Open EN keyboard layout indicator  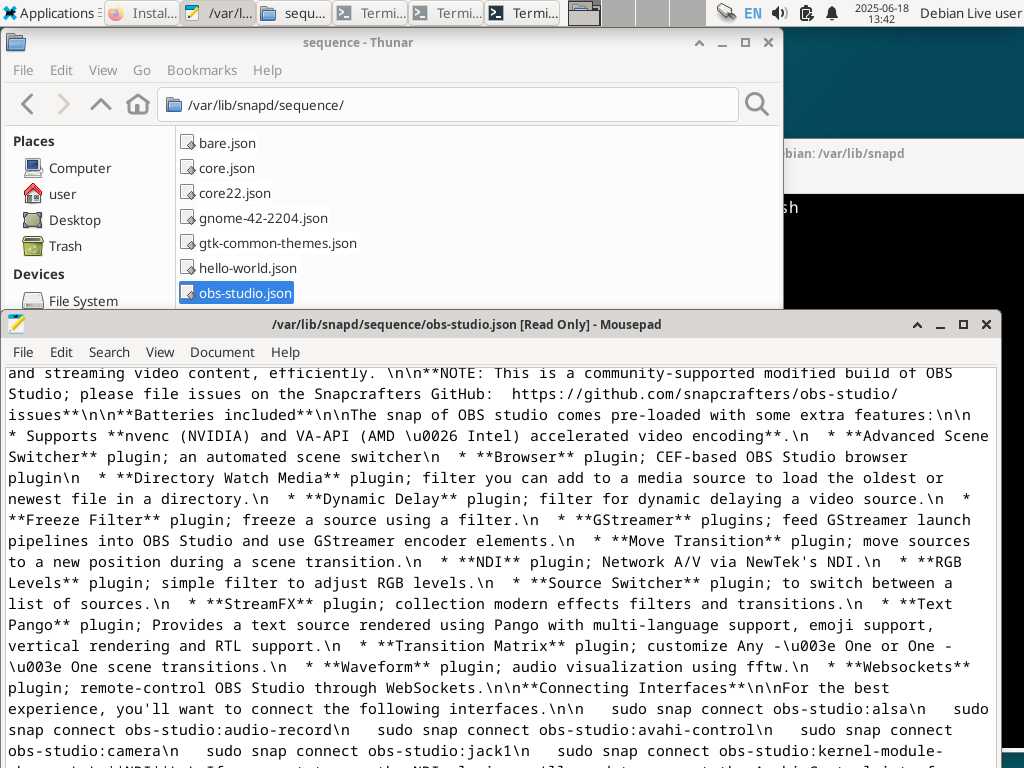pyautogui.click(x=752, y=13)
